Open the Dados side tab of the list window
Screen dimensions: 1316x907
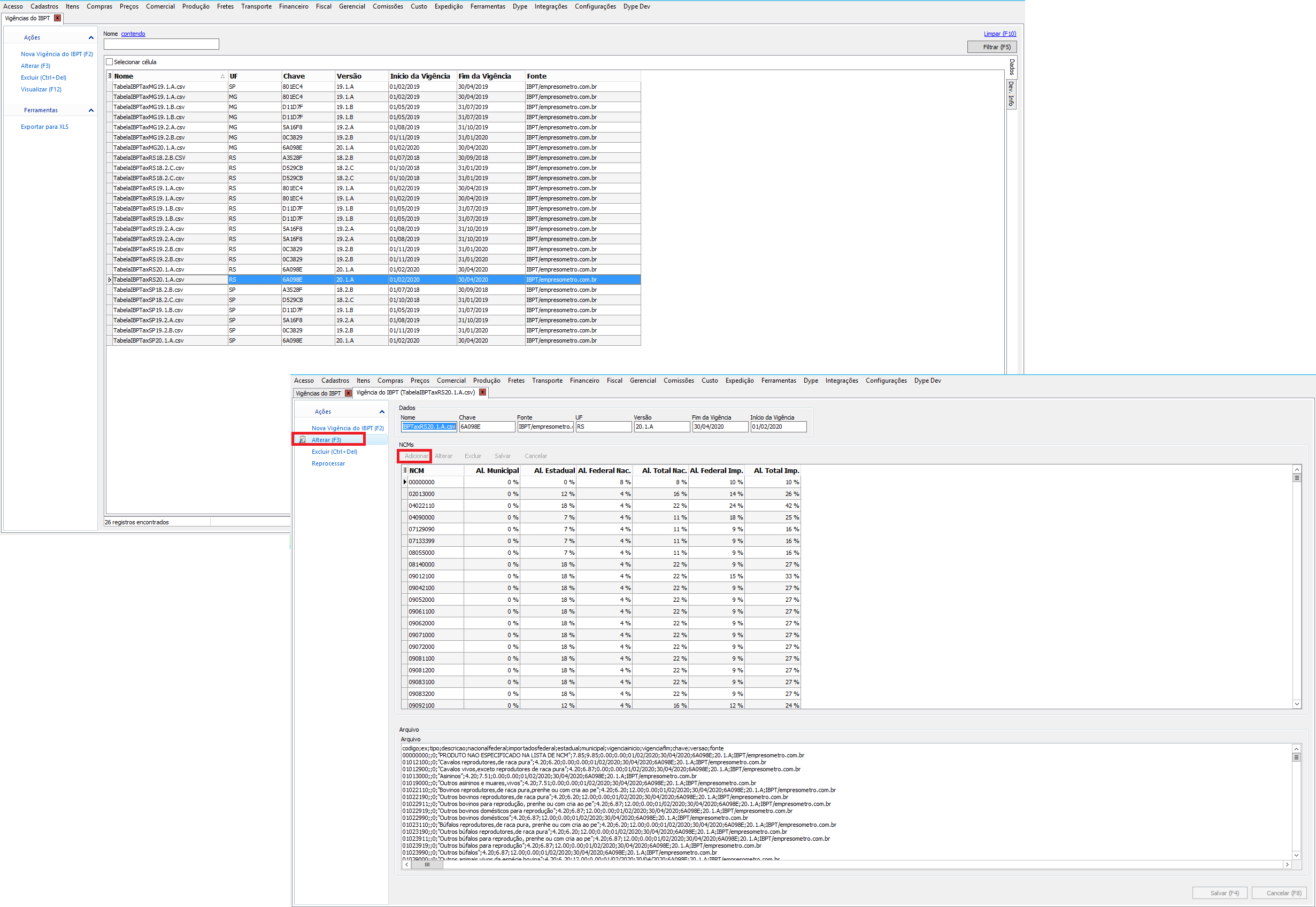point(1012,67)
